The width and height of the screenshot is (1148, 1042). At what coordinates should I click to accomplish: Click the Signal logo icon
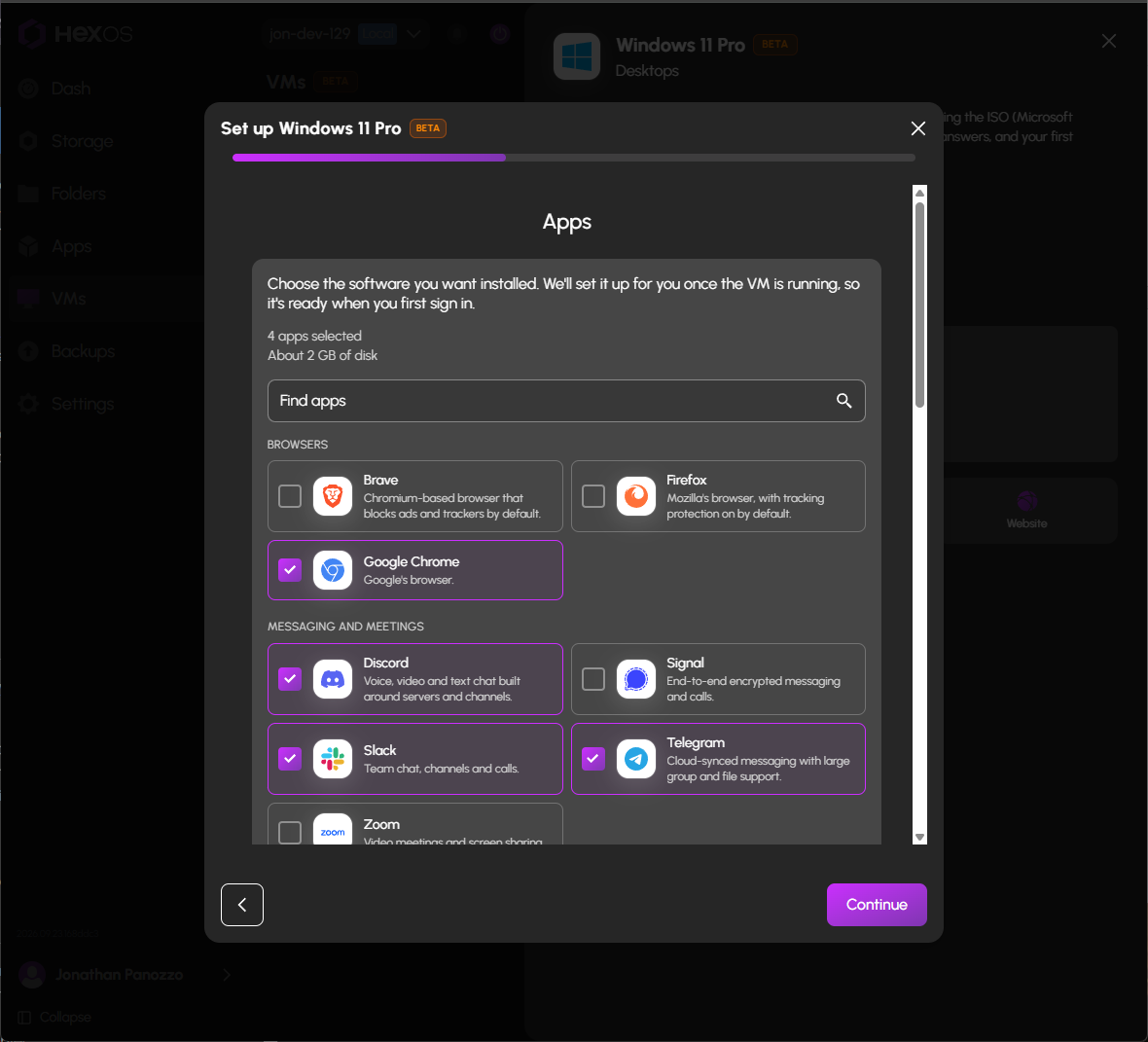[635, 679]
